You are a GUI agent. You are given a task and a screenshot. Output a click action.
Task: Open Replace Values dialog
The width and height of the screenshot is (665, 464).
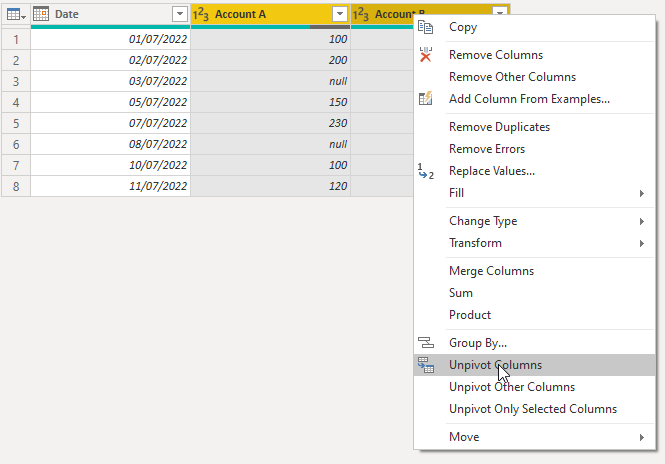point(534,171)
